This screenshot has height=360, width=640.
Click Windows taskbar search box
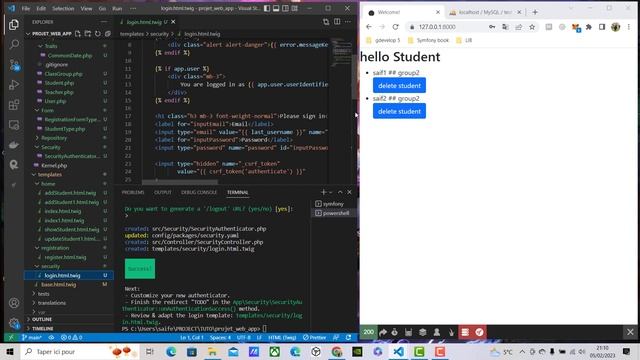pyautogui.click(x=80, y=351)
